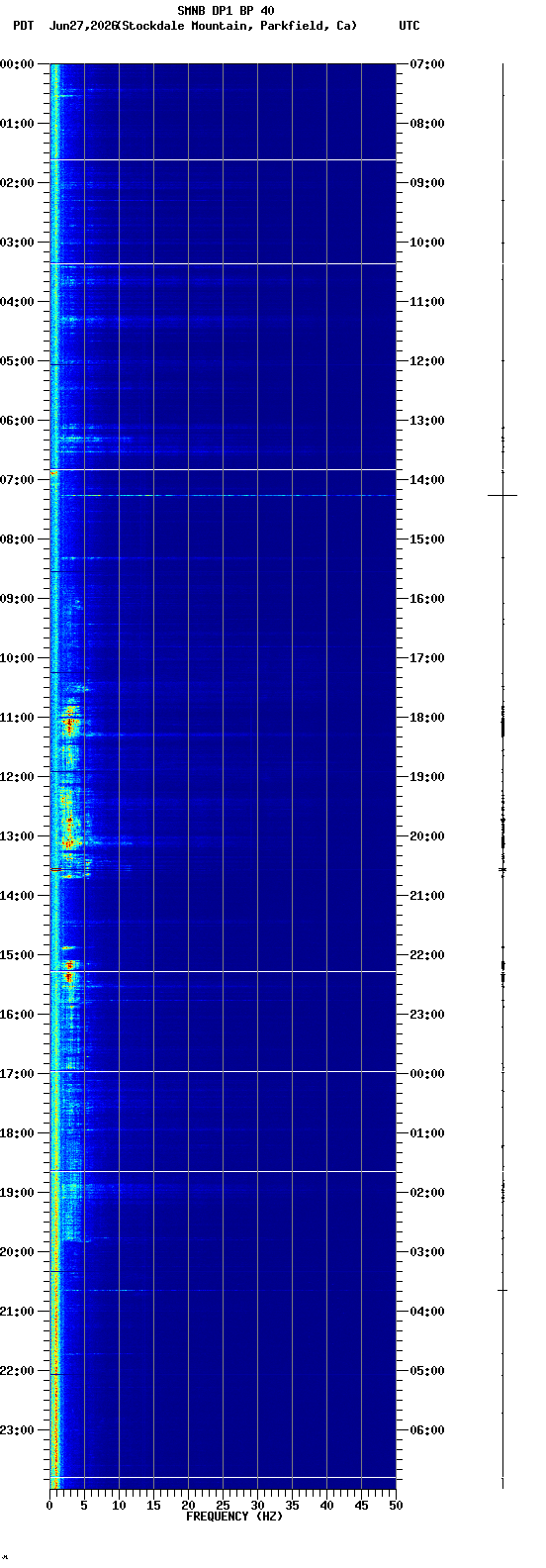Click the 15:00 PDT time label on the left axis
Screen dimensions: 546x1568
tap(17, 955)
